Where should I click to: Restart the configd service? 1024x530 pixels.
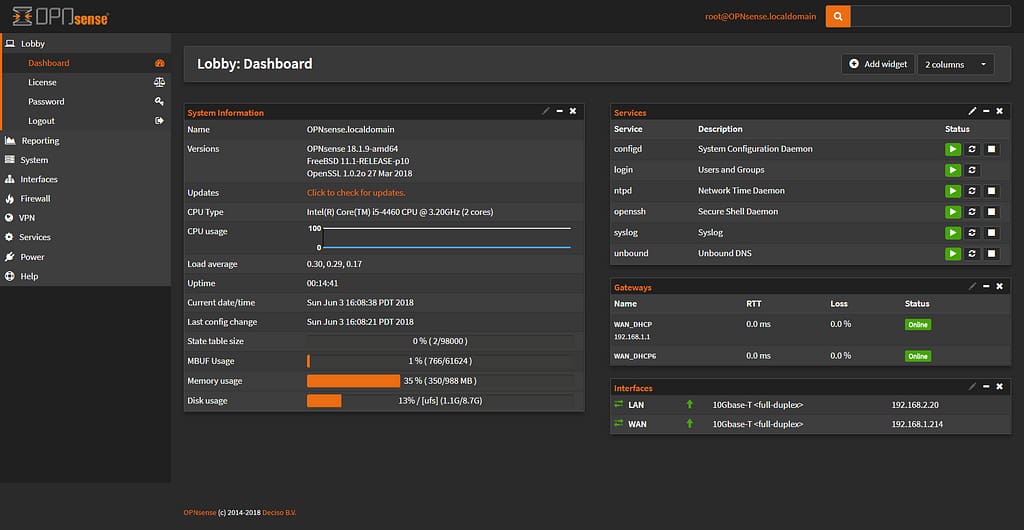pyautogui.click(x=972, y=149)
